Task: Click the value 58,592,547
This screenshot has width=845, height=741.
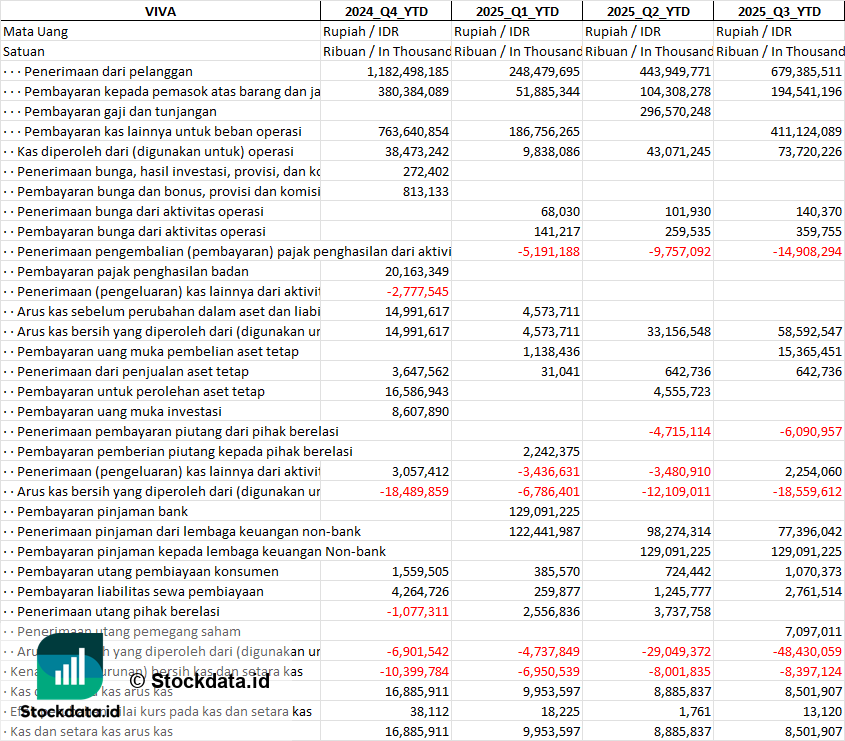Action: coord(809,331)
